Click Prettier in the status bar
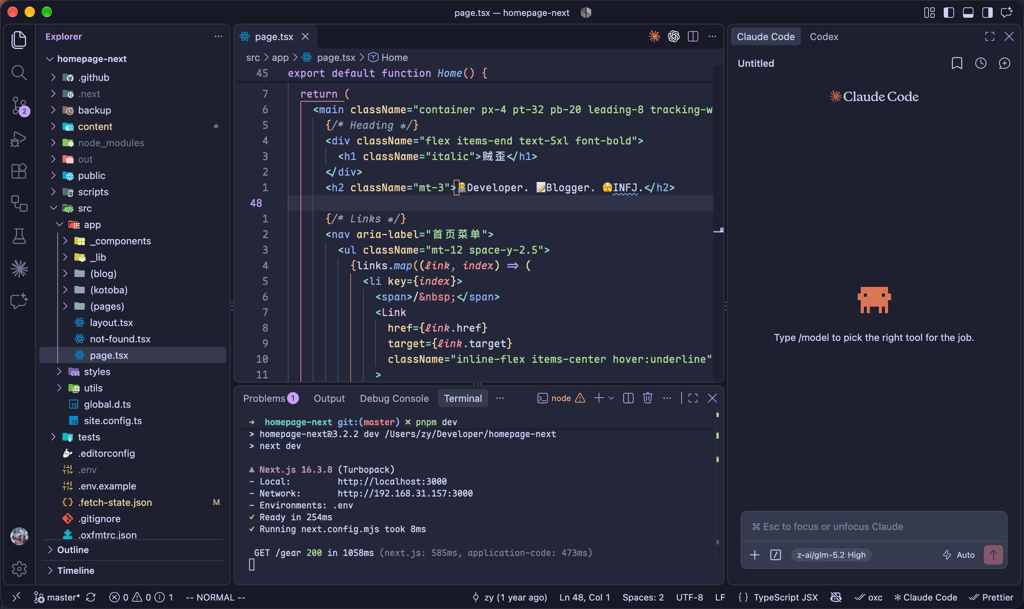The image size is (1024, 609). [991, 597]
